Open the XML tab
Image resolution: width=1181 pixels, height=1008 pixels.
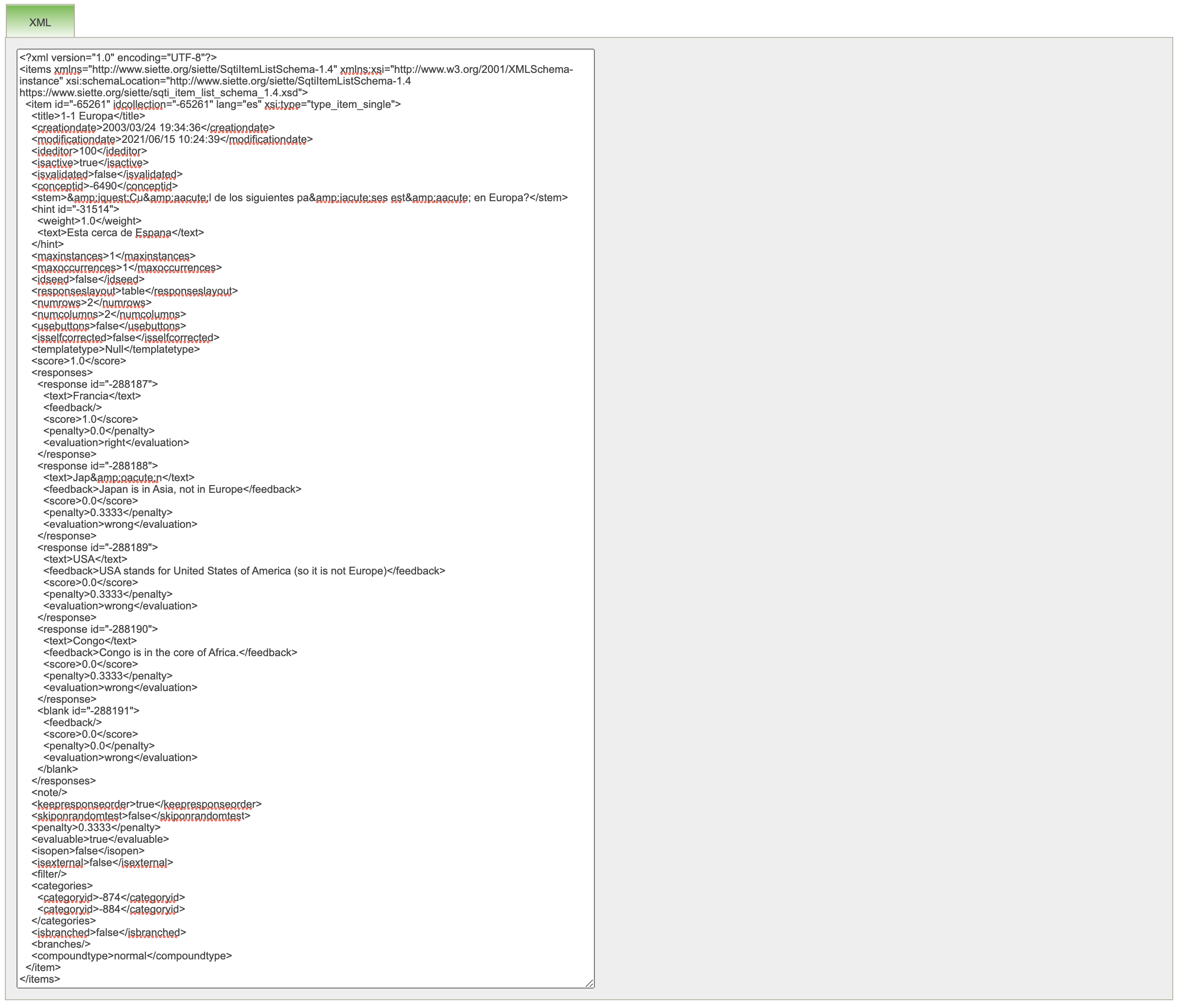pos(40,22)
